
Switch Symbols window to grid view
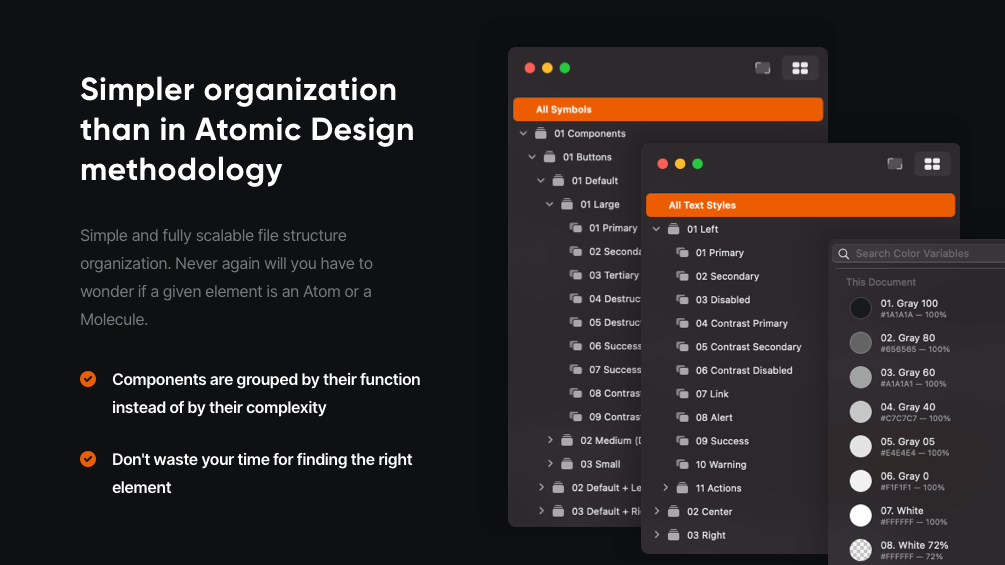(x=800, y=68)
